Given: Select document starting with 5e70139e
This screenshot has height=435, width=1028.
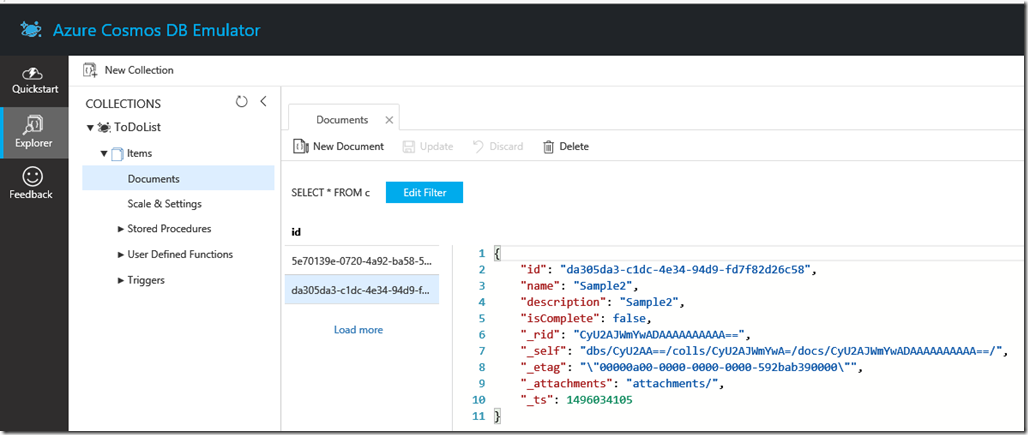Looking at the screenshot, I should click(x=360, y=263).
